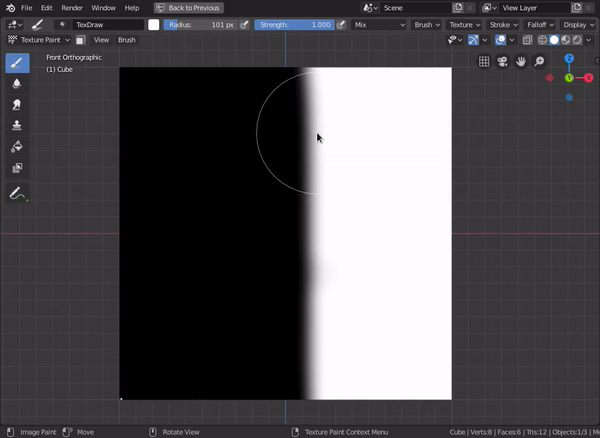Image resolution: width=600 pixels, height=438 pixels.
Task: Select the Soften brush tool
Action: [x=17, y=84]
